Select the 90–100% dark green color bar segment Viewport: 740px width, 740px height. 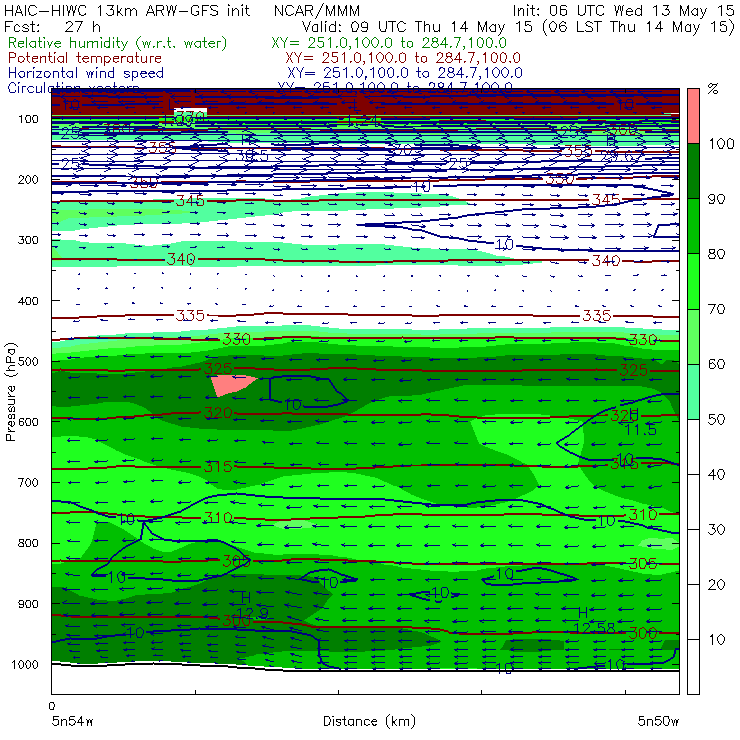click(693, 171)
